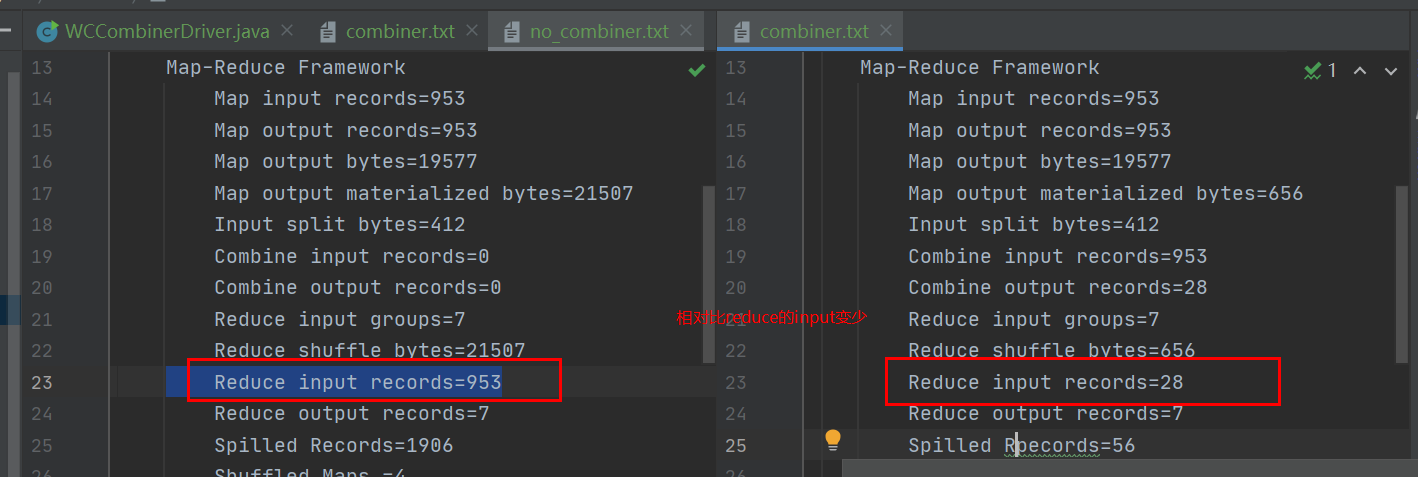This screenshot has height=477, width=1418.
Task: Click the text file icon on no_combiner.txt tab
Action: coord(512,32)
